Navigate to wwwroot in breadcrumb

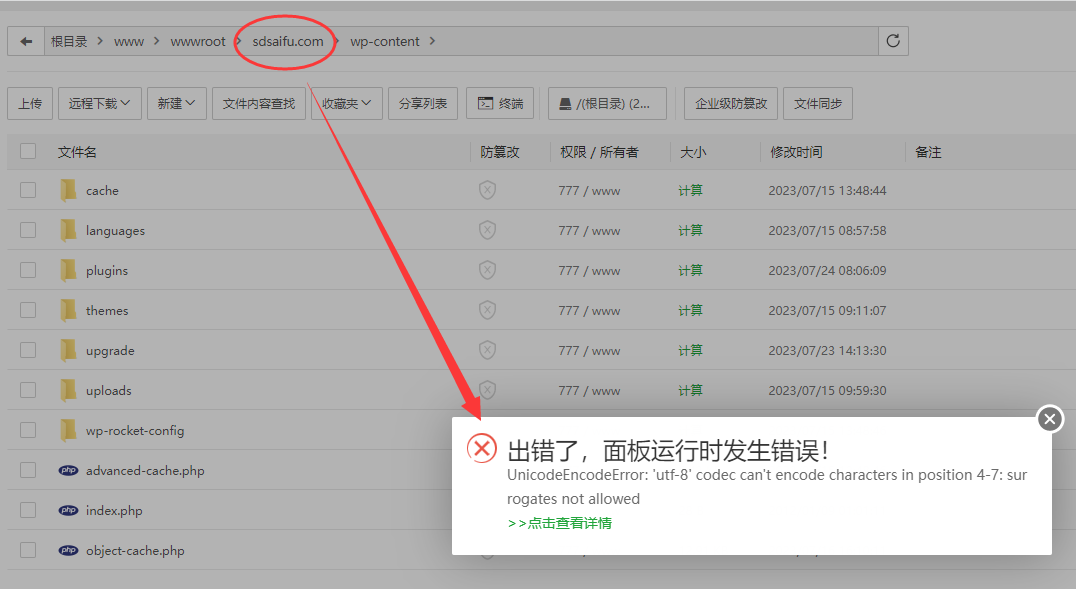(198, 41)
